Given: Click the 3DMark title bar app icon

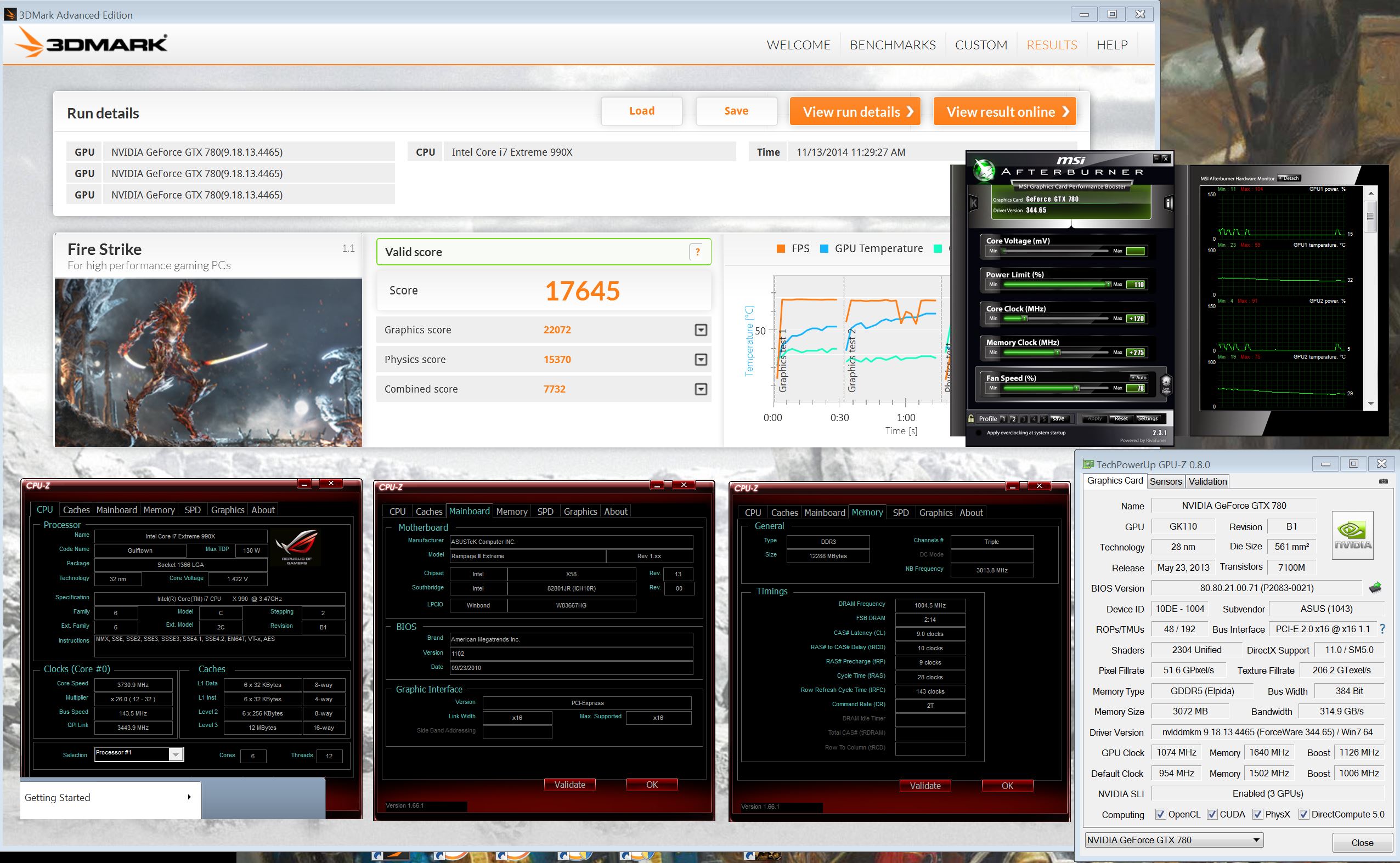Looking at the screenshot, I should 10,14.
